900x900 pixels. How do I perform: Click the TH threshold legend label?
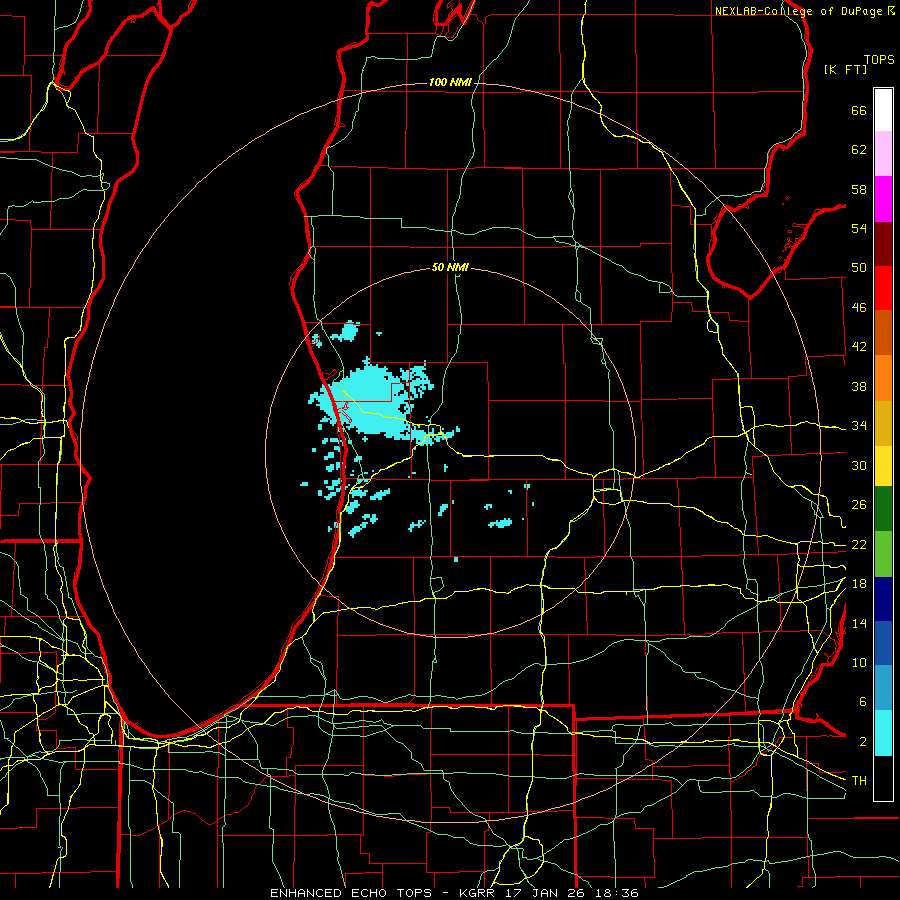[x=859, y=781]
